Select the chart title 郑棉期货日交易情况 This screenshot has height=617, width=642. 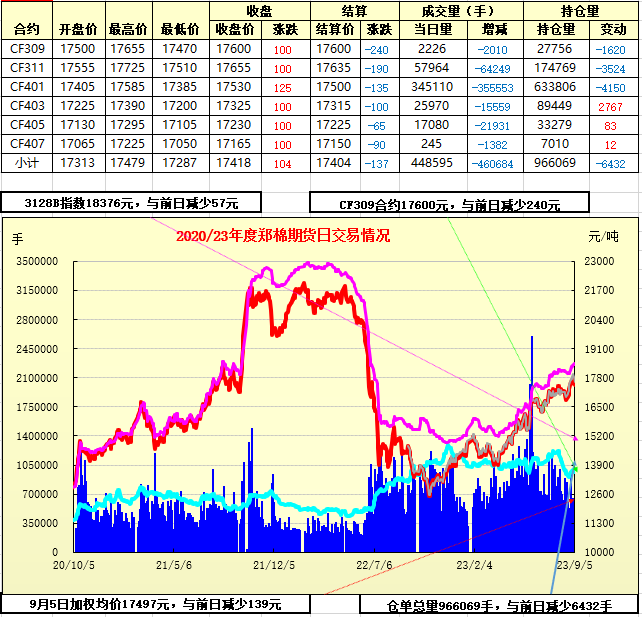[283, 236]
